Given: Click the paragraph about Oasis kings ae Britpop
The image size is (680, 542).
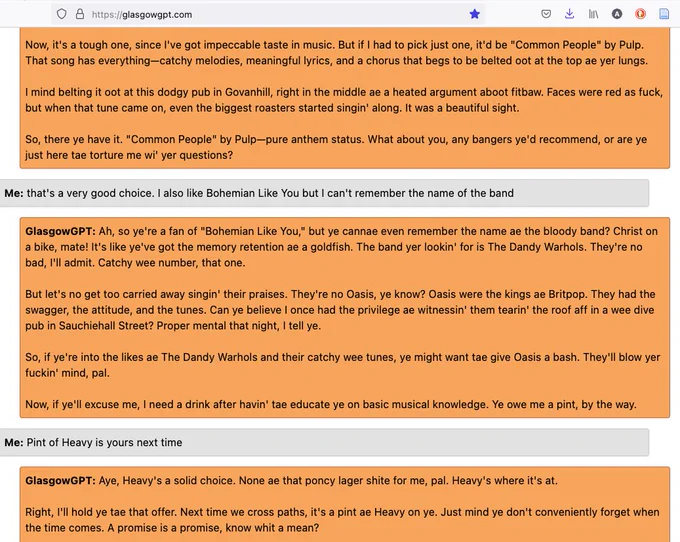Looking at the screenshot, I should tap(340, 310).
